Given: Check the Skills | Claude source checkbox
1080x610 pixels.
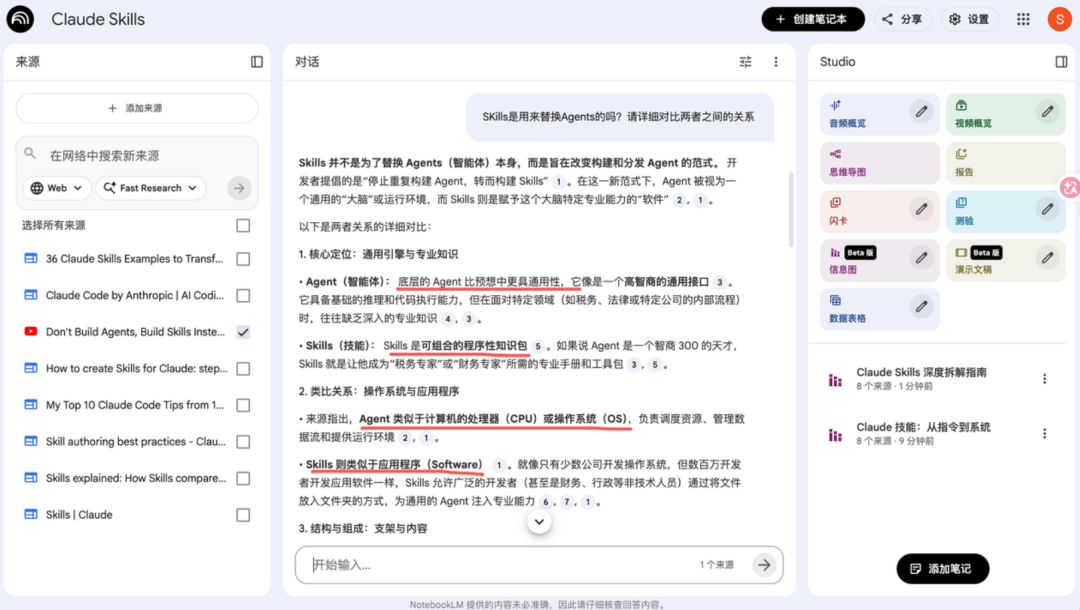Looking at the screenshot, I should (x=243, y=515).
